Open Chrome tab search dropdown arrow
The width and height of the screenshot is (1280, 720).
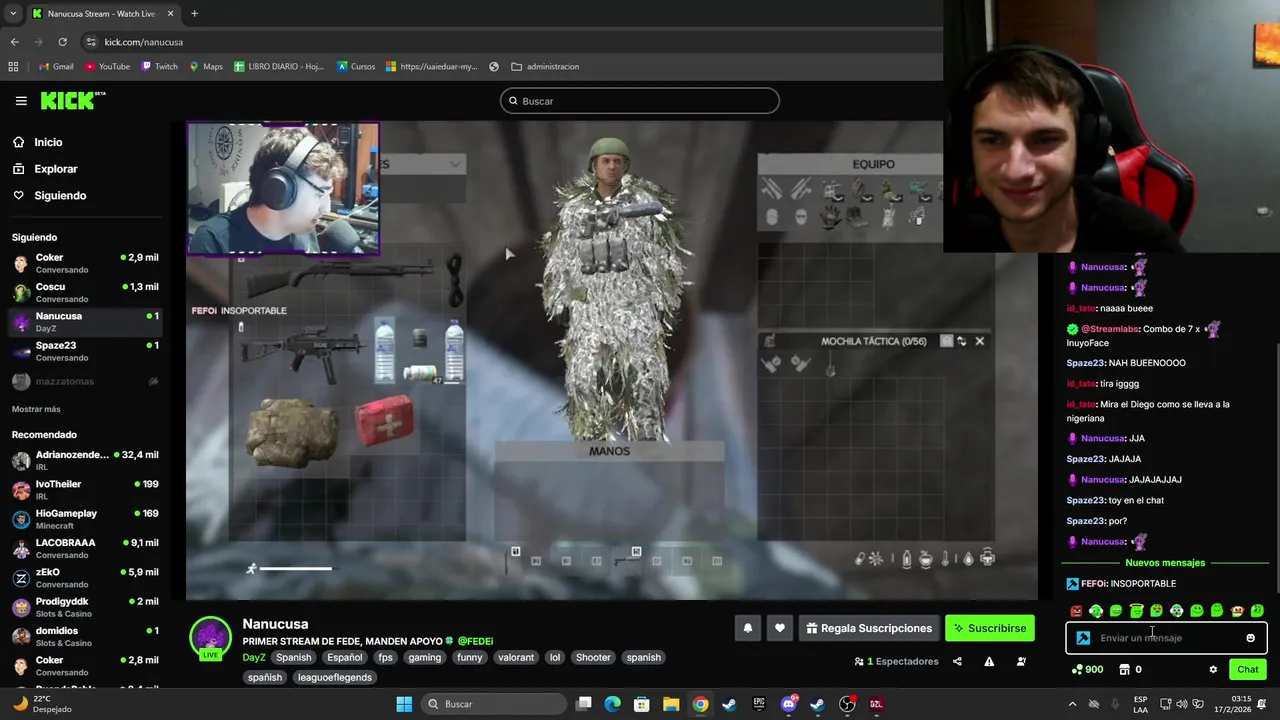pos(13,13)
